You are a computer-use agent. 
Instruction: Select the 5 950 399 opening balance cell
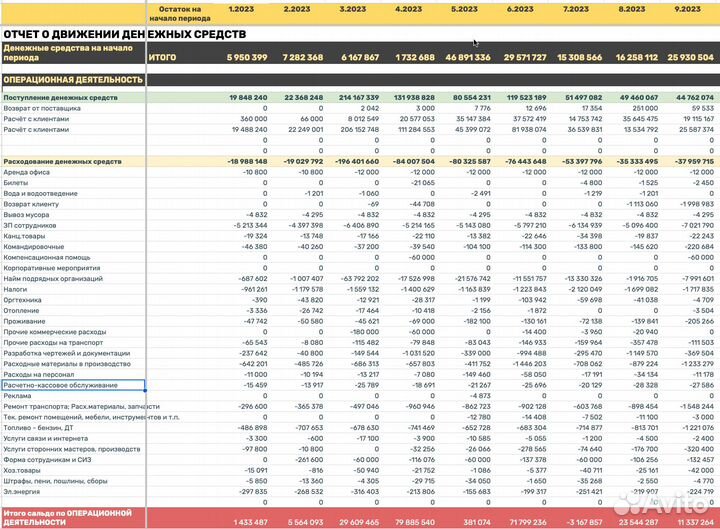246,57
